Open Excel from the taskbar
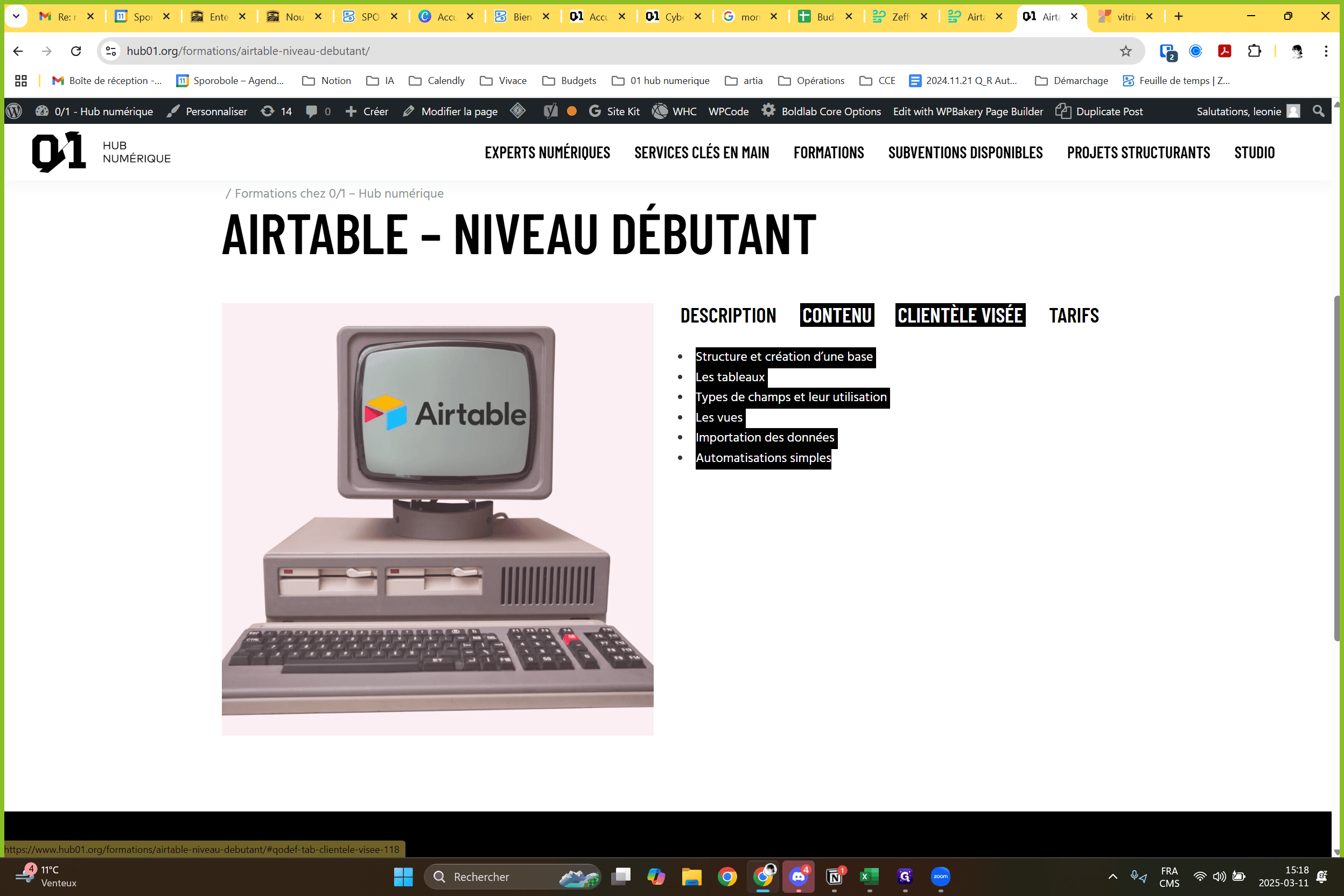Viewport: 1344px width, 896px height. click(870, 877)
